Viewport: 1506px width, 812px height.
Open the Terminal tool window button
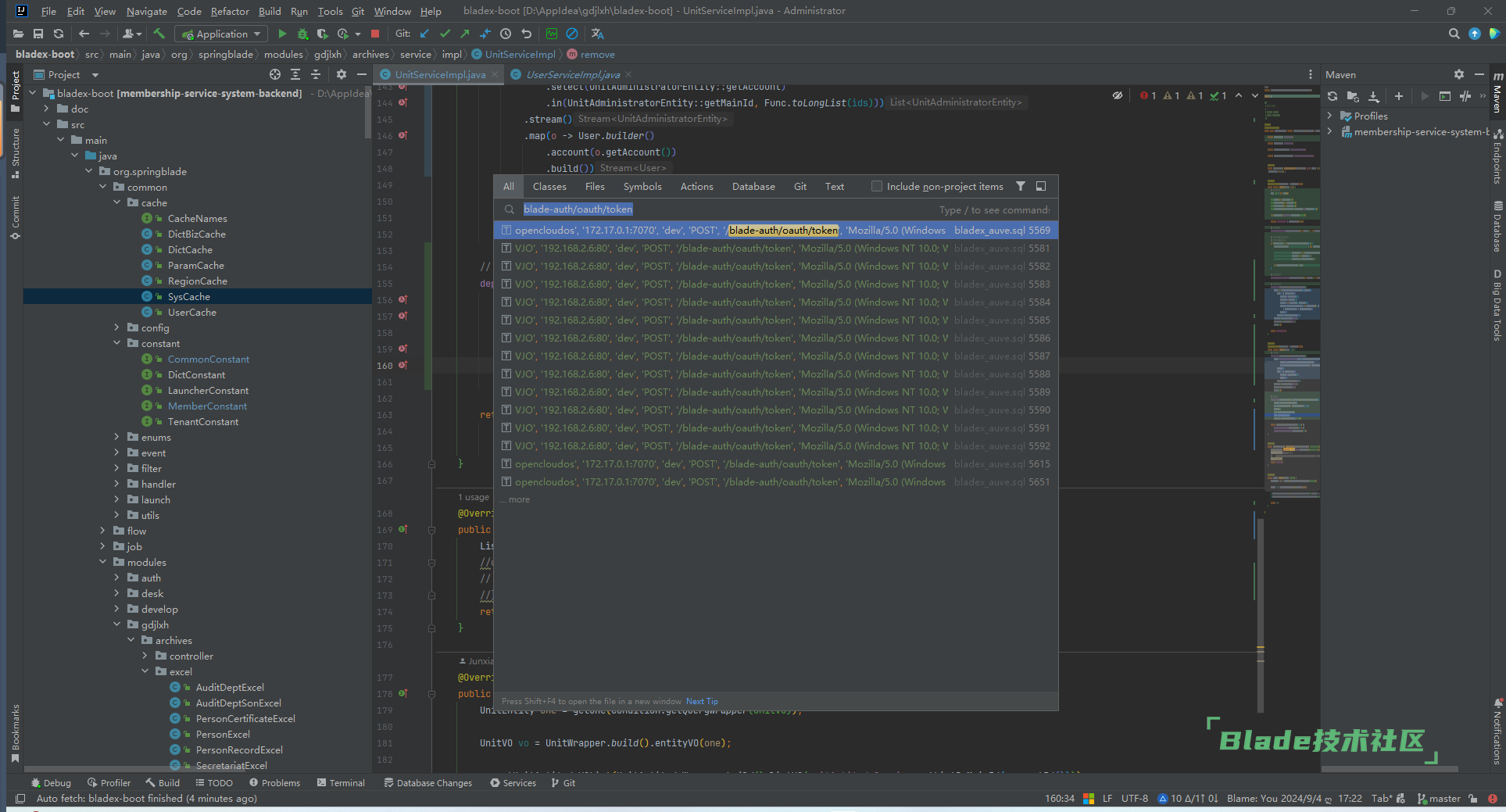coord(342,782)
